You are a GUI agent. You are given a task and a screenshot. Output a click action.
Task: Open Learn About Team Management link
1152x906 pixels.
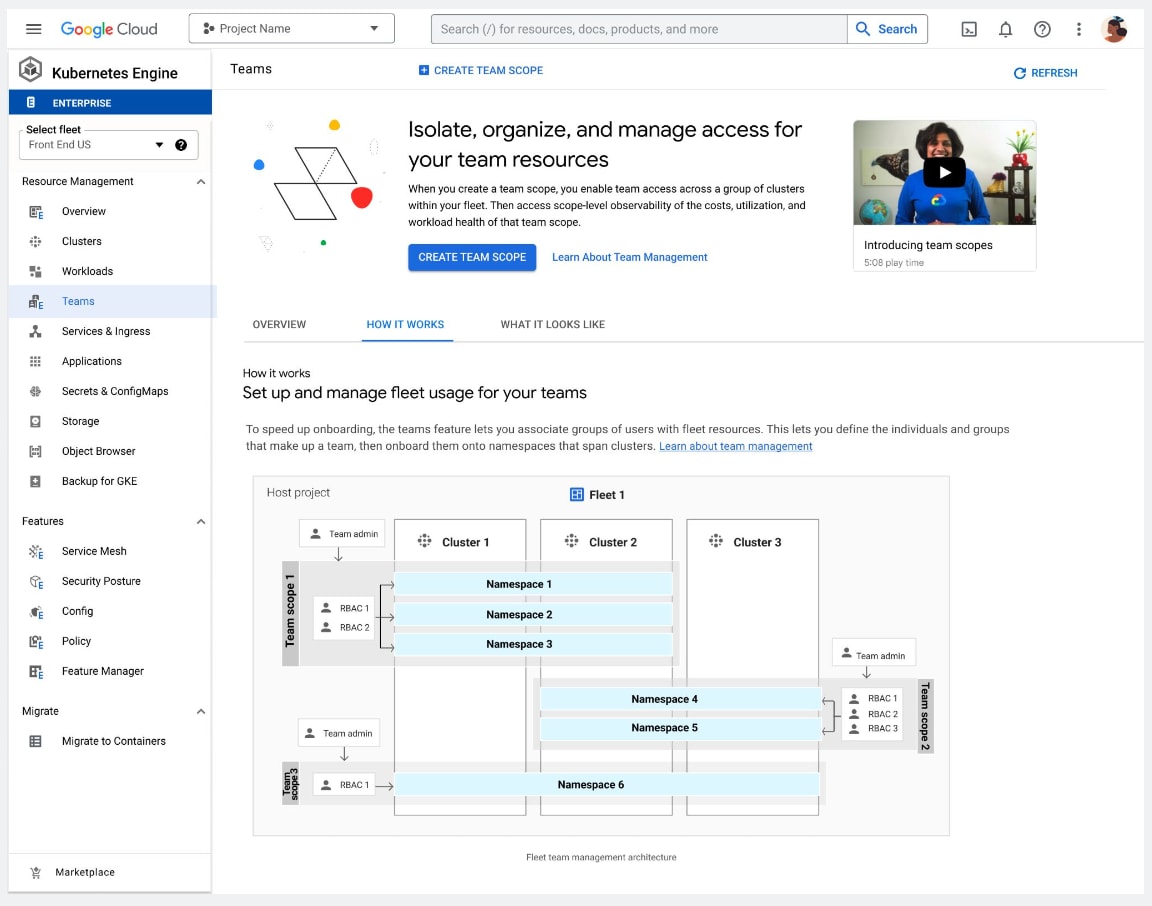(x=630, y=257)
